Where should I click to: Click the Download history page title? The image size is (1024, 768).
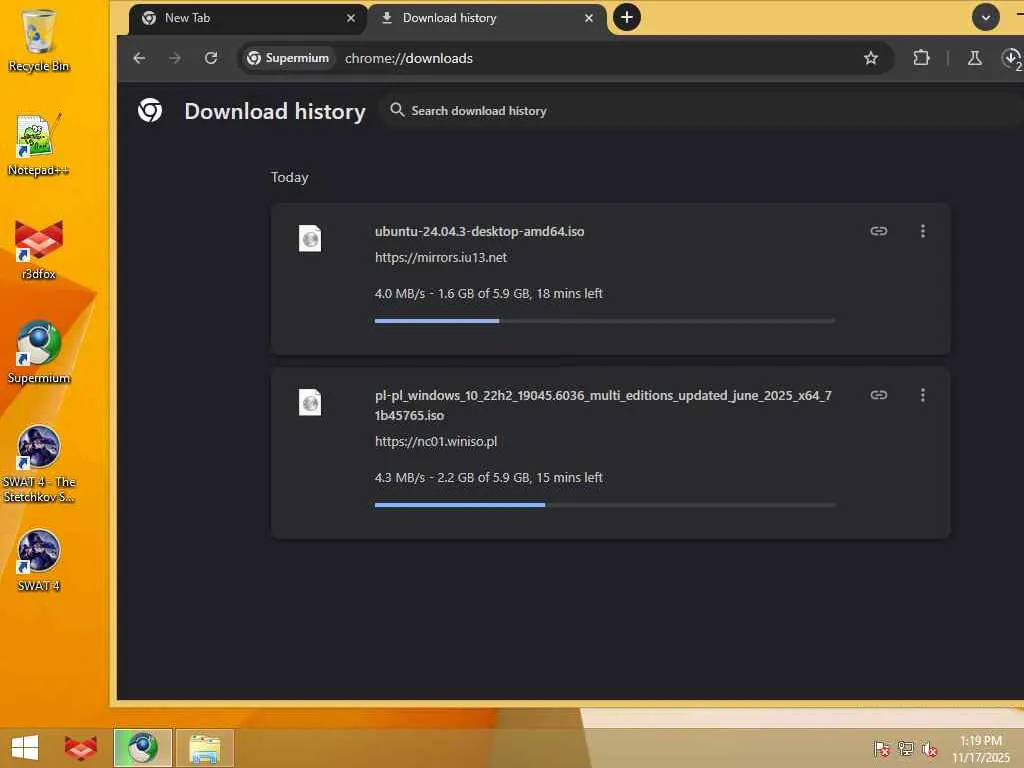(275, 111)
